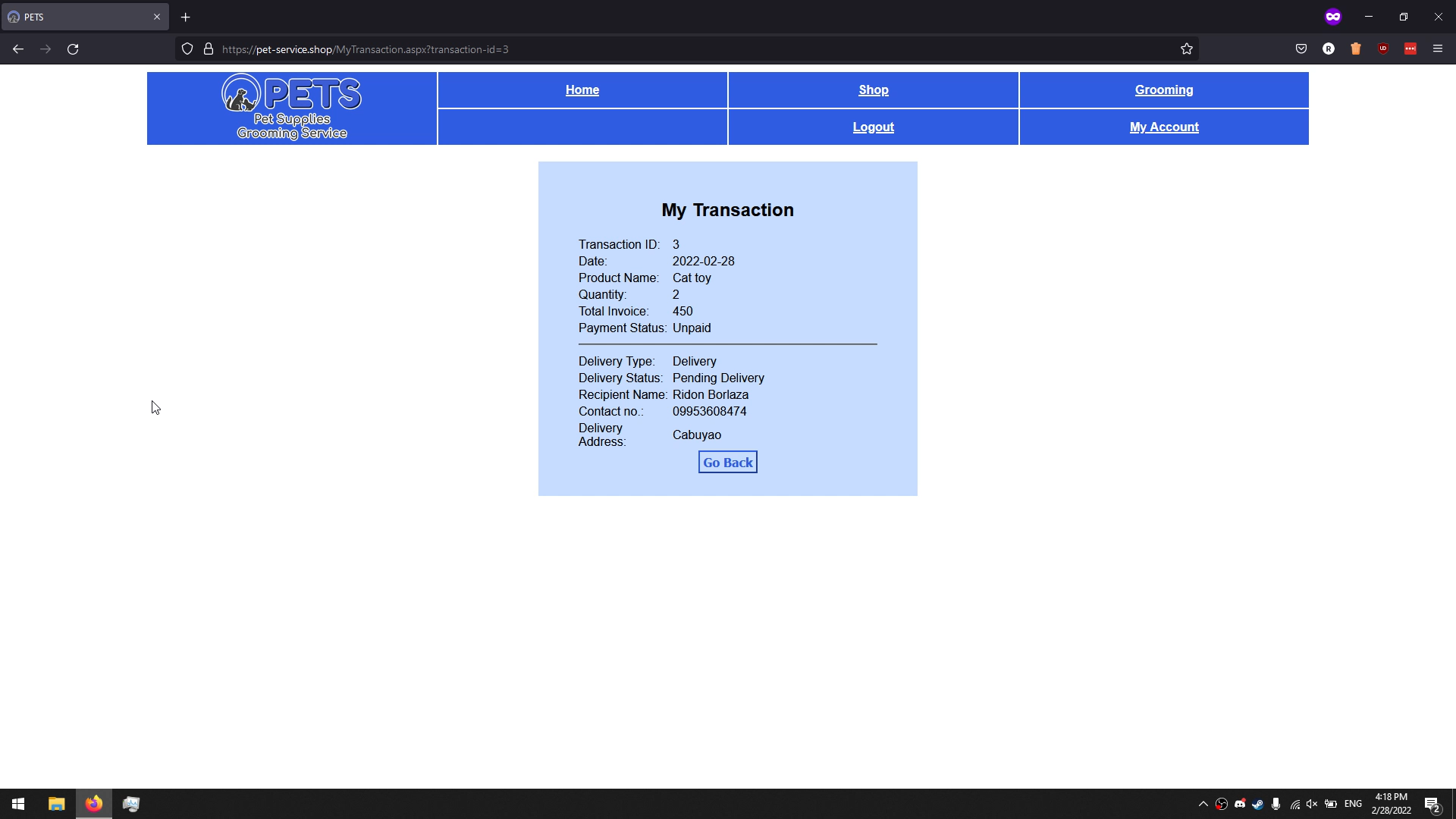Go to the Grooming page
This screenshot has width=1456, height=819.
[1163, 90]
